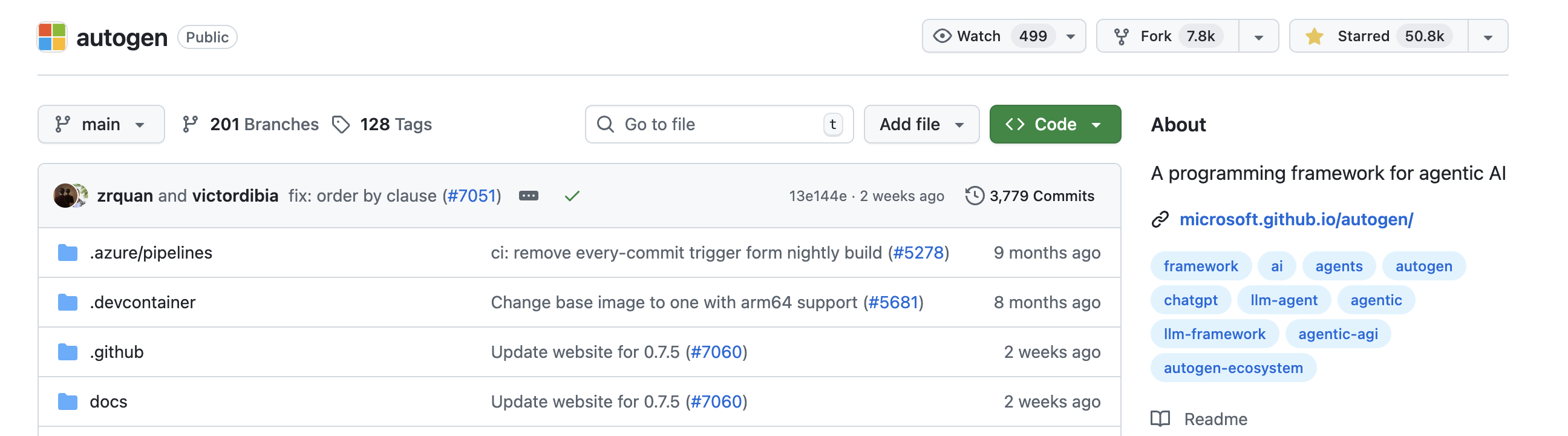This screenshot has width=1568, height=436.
Task: Click the history clock icon beside Commits
Action: point(975,196)
